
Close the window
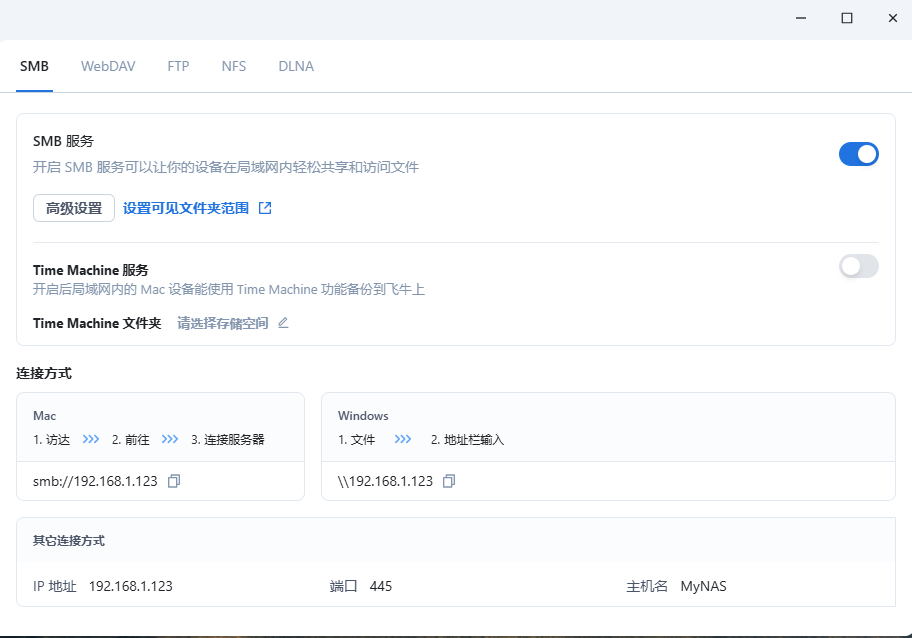click(893, 18)
